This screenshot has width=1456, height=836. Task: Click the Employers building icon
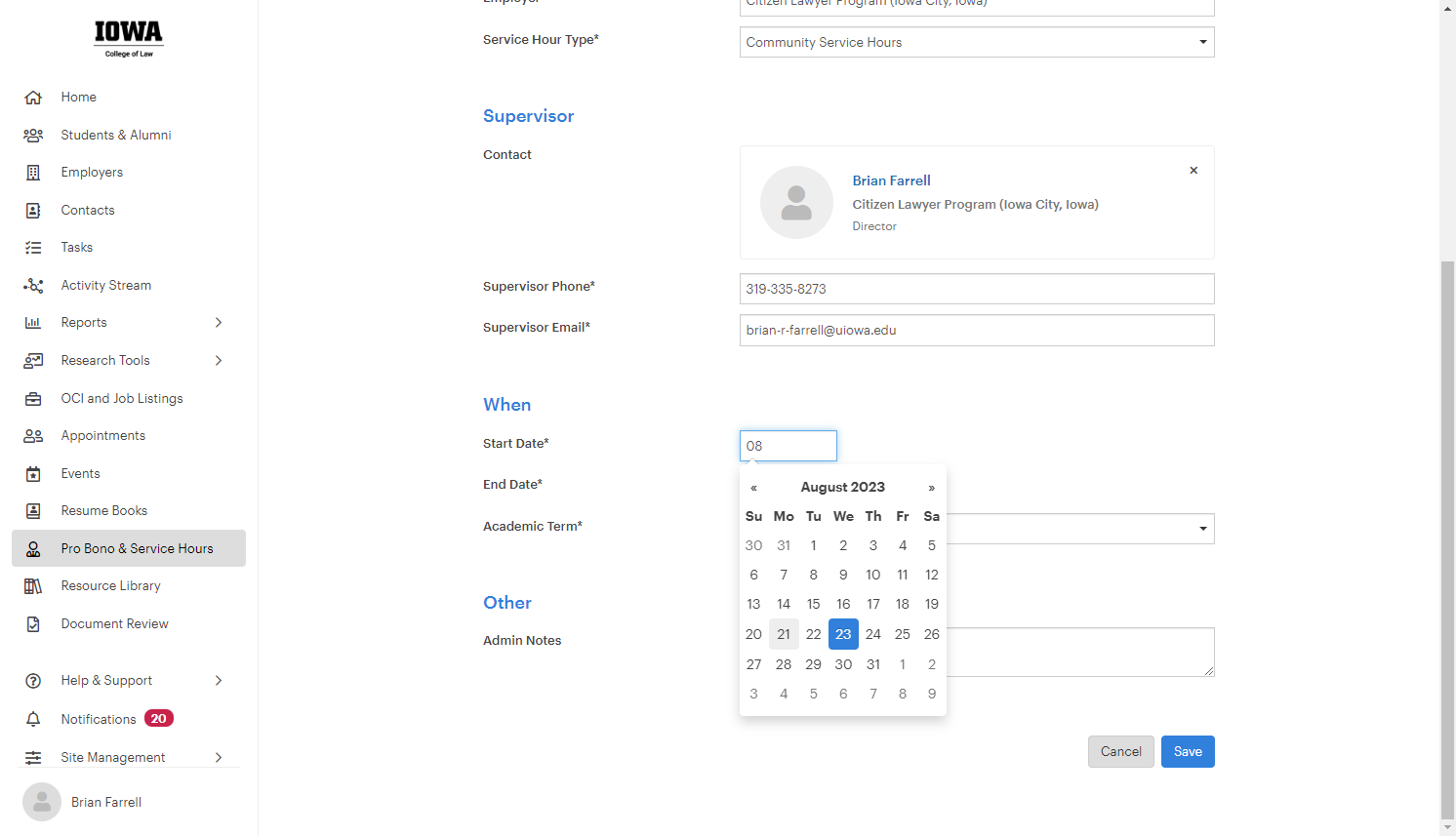(x=33, y=173)
